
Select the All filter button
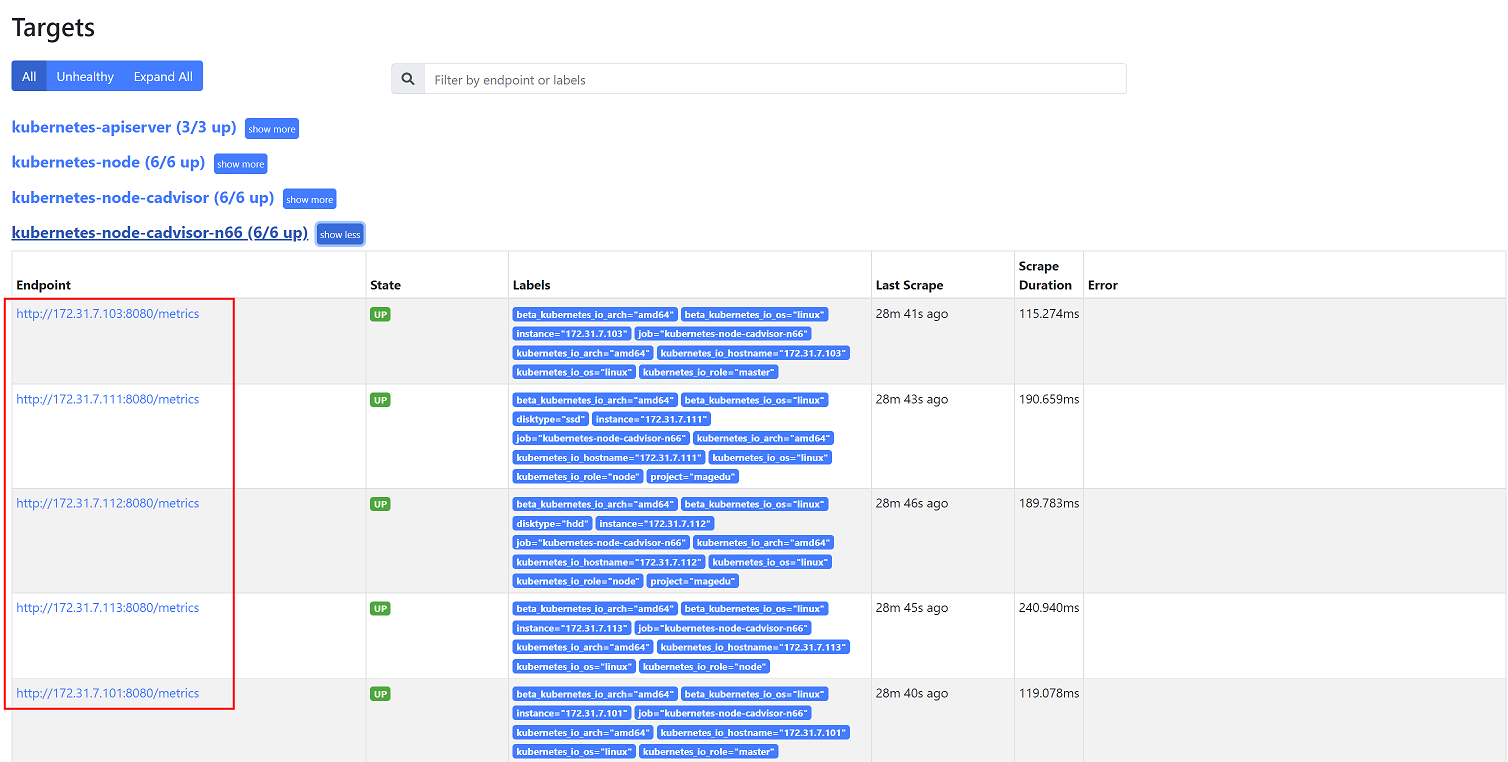coord(29,76)
